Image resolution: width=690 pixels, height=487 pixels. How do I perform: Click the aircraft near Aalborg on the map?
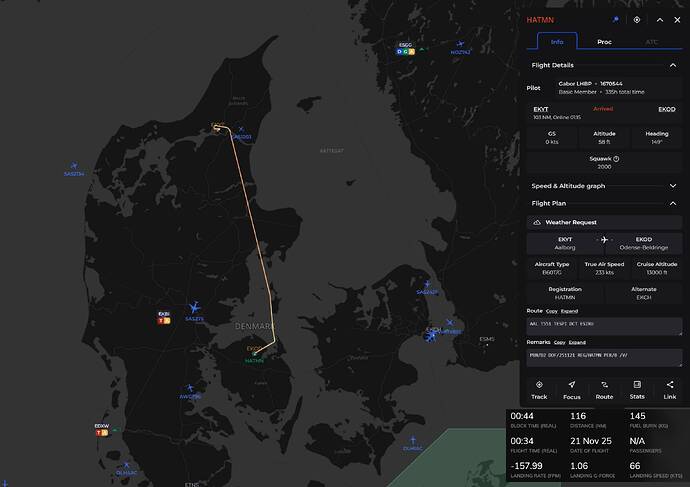(x=241, y=129)
